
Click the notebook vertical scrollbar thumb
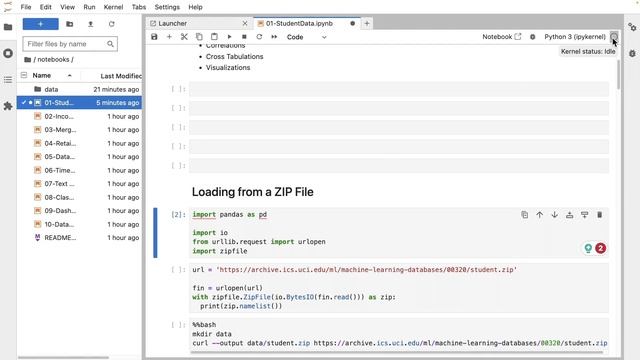(619, 74)
